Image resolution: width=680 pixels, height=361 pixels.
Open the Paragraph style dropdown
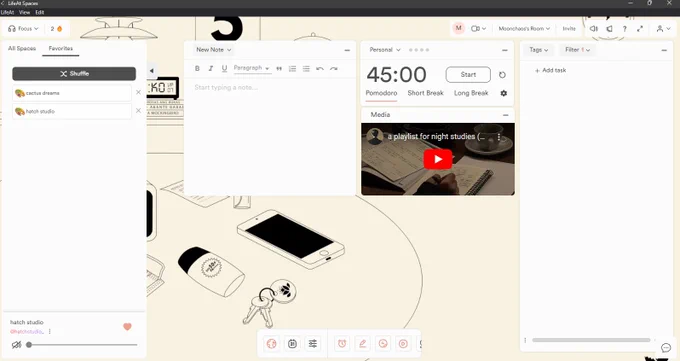tap(252, 69)
